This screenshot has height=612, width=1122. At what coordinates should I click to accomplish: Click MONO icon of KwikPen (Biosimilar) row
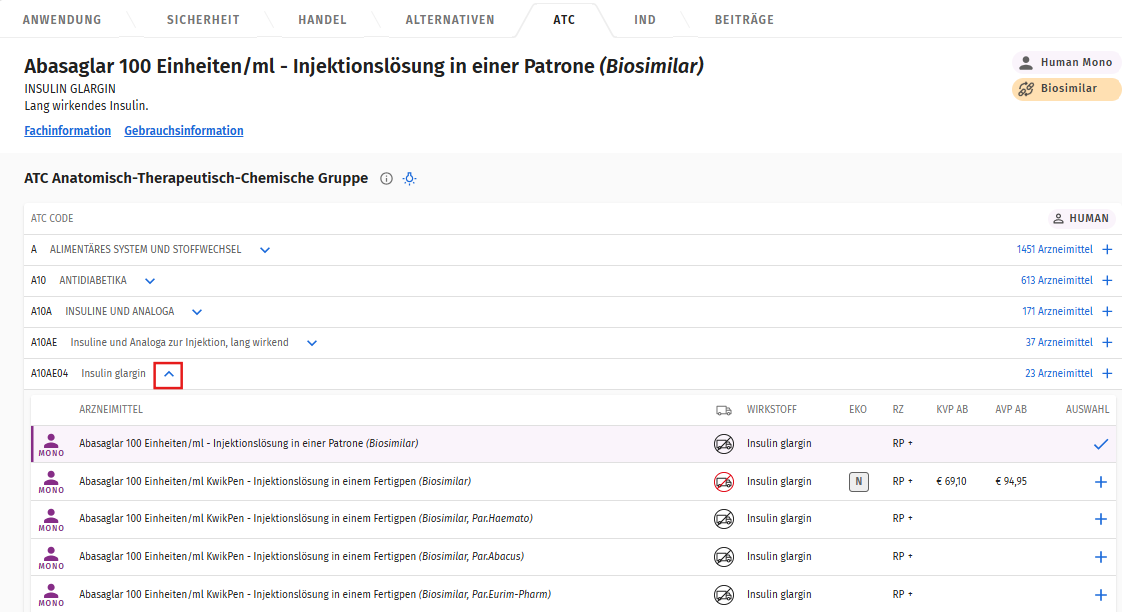coord(51,482)
